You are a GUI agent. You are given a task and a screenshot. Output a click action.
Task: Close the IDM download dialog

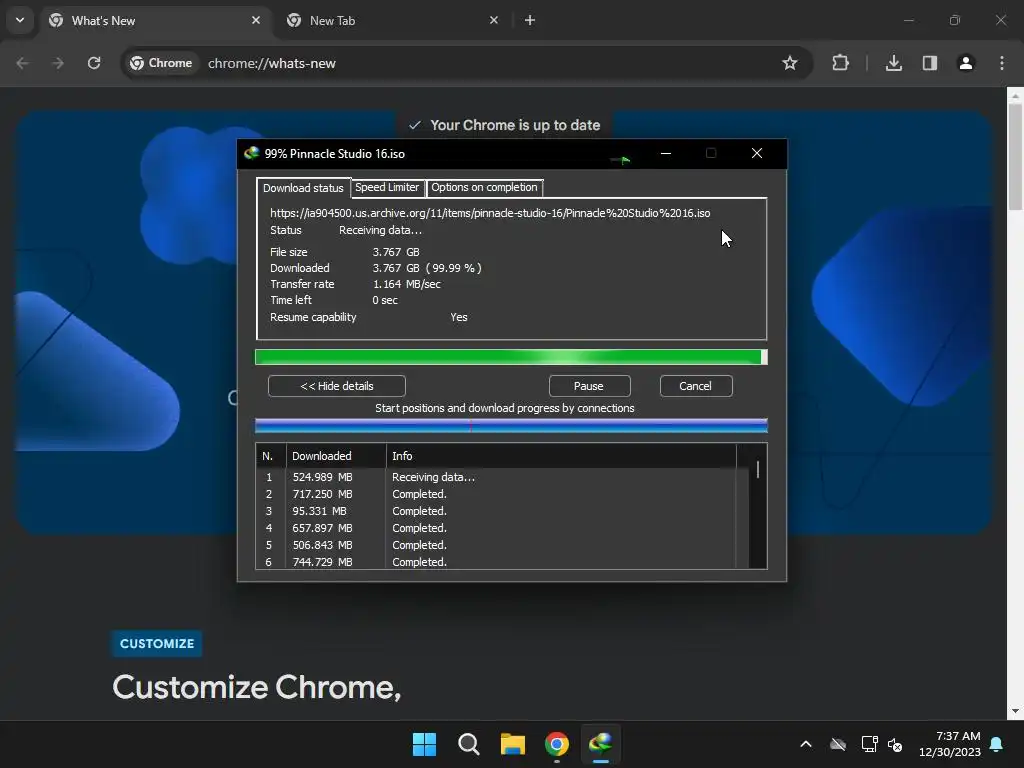point(757,153)
